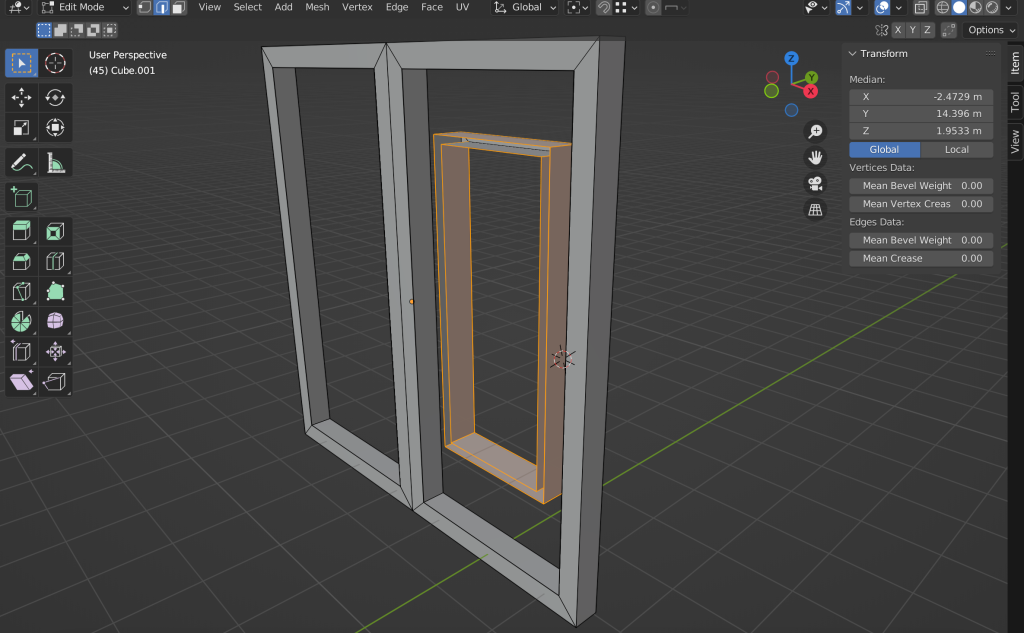
Task: Activate the Annotate pencil tool
Action: pyautogui.click(x=22, y=163)
